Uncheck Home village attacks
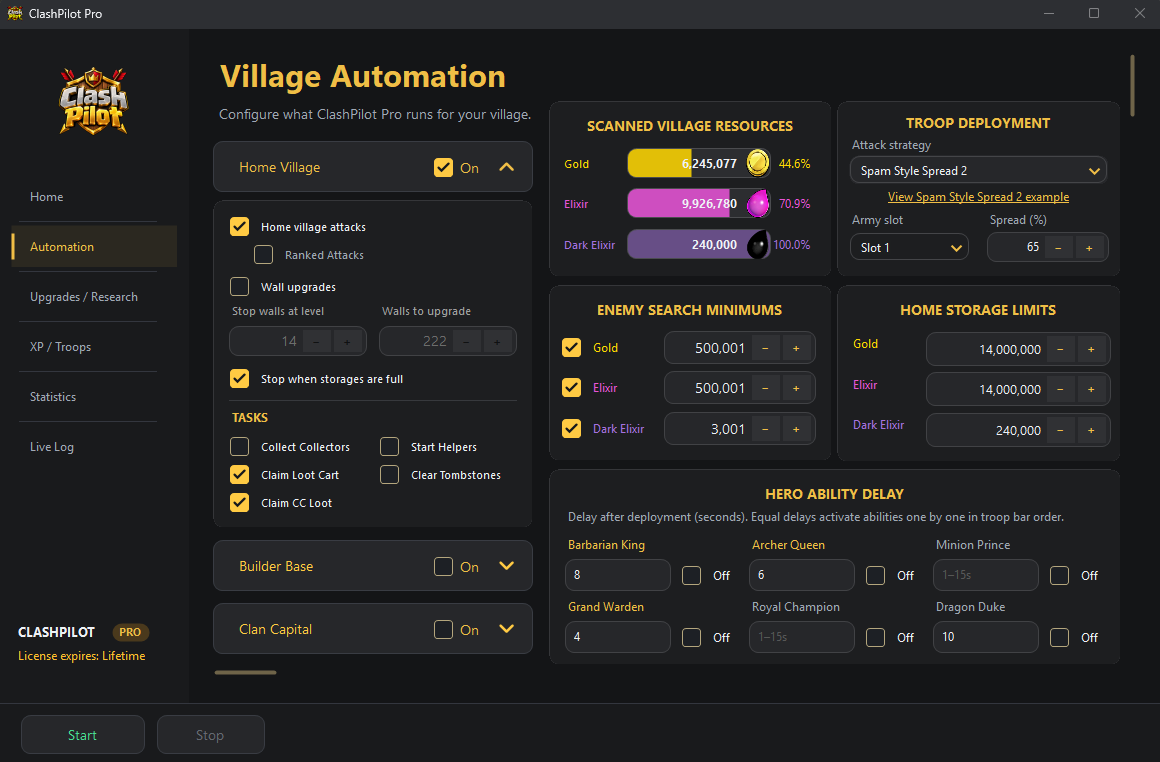The width and height of the screenshot is (1160, 762). point(239,226)
